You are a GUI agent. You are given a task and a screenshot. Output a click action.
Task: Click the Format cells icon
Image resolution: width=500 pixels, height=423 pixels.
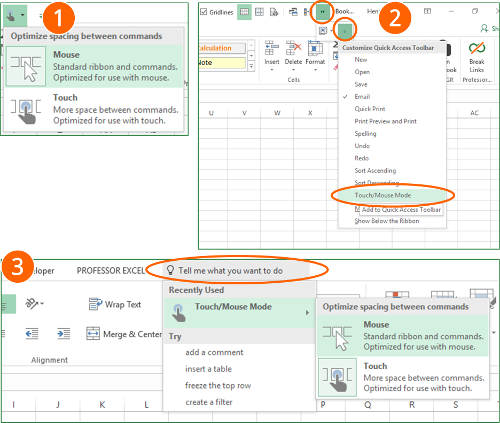coord(314,49)
